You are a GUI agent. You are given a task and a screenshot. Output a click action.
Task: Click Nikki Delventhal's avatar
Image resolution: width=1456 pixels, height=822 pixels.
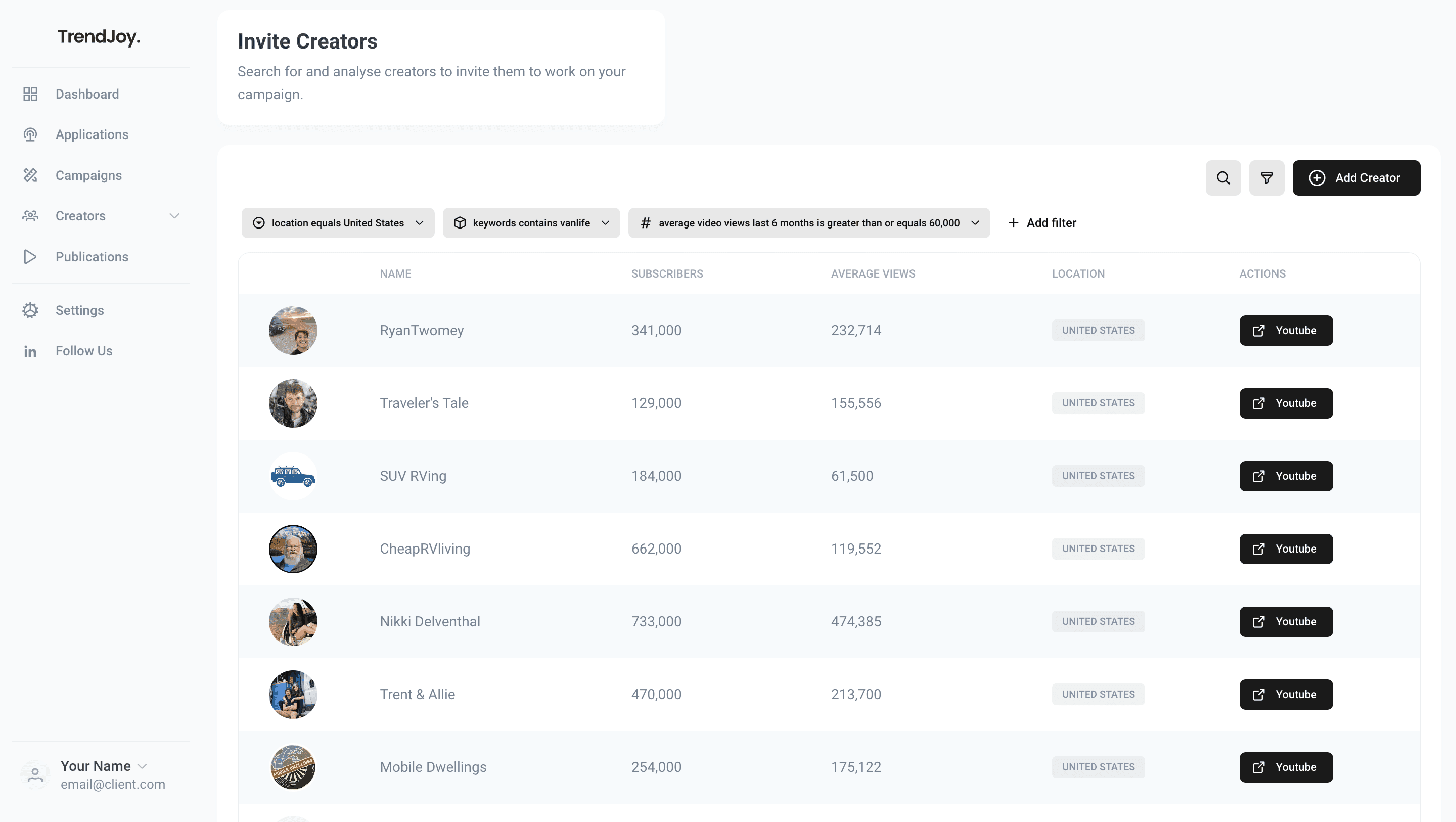tap(293, 622)
